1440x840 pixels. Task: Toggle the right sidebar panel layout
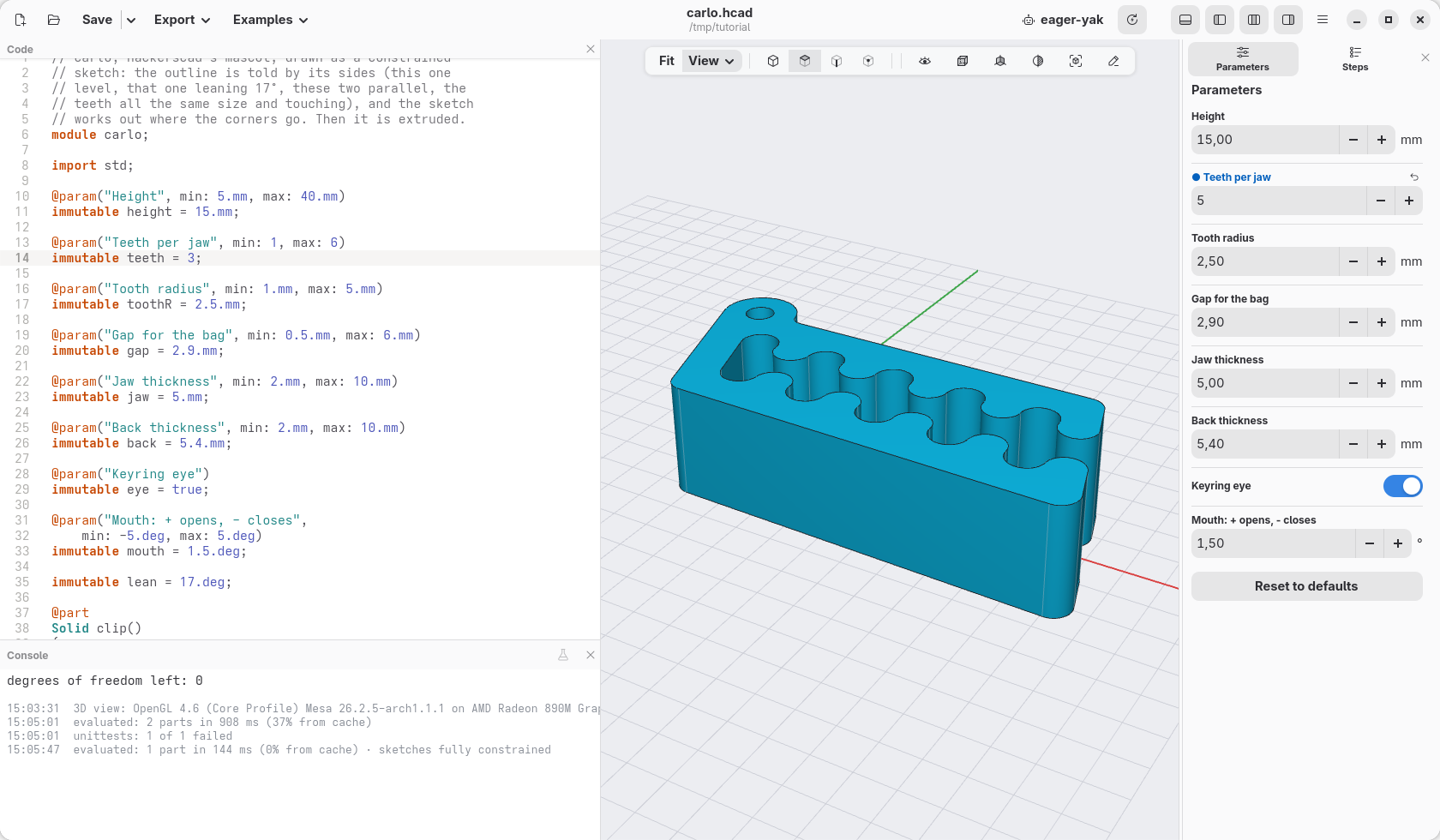click(x=1288, y=20)
